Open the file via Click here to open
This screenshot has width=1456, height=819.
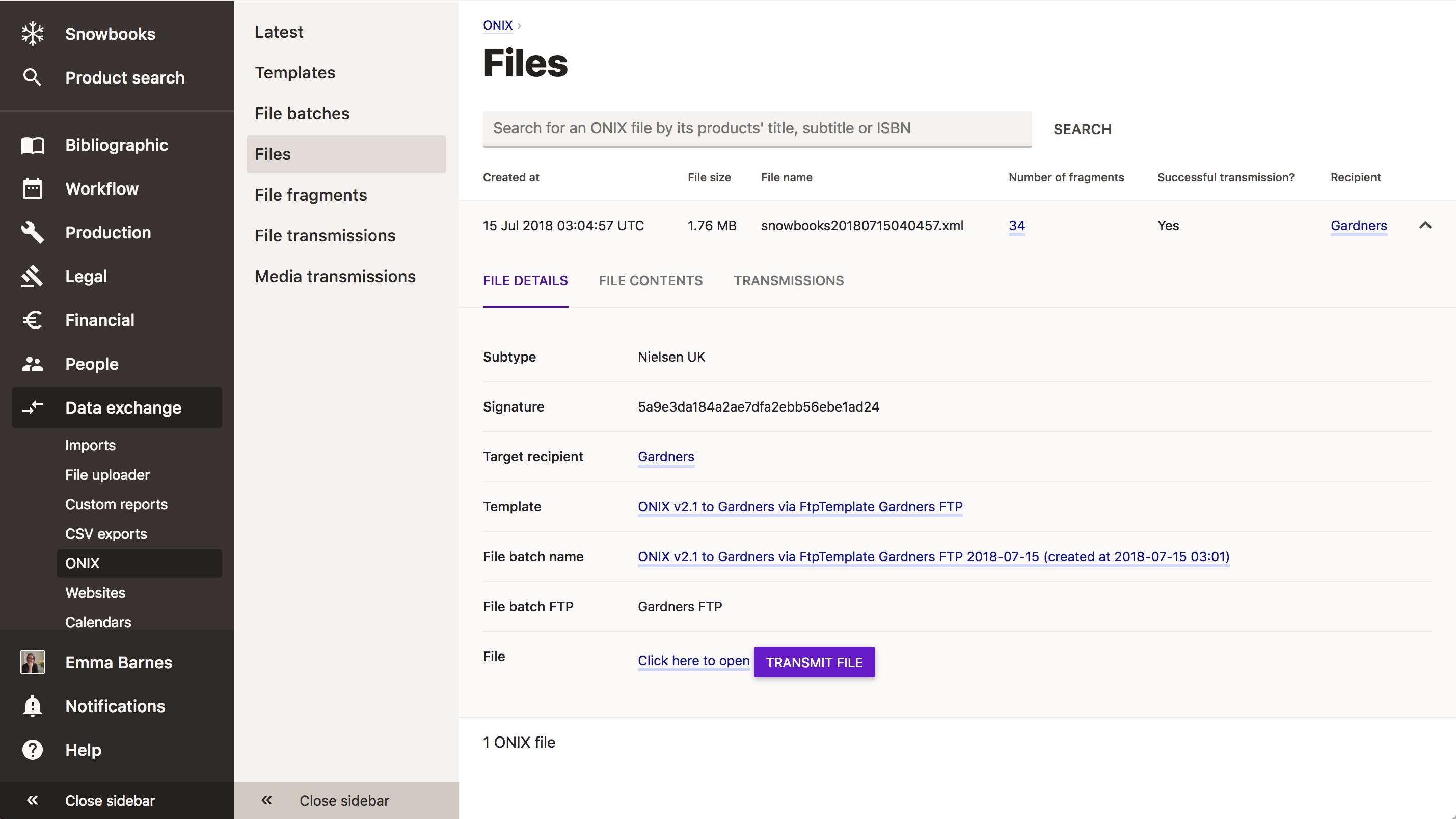point(693,660)
